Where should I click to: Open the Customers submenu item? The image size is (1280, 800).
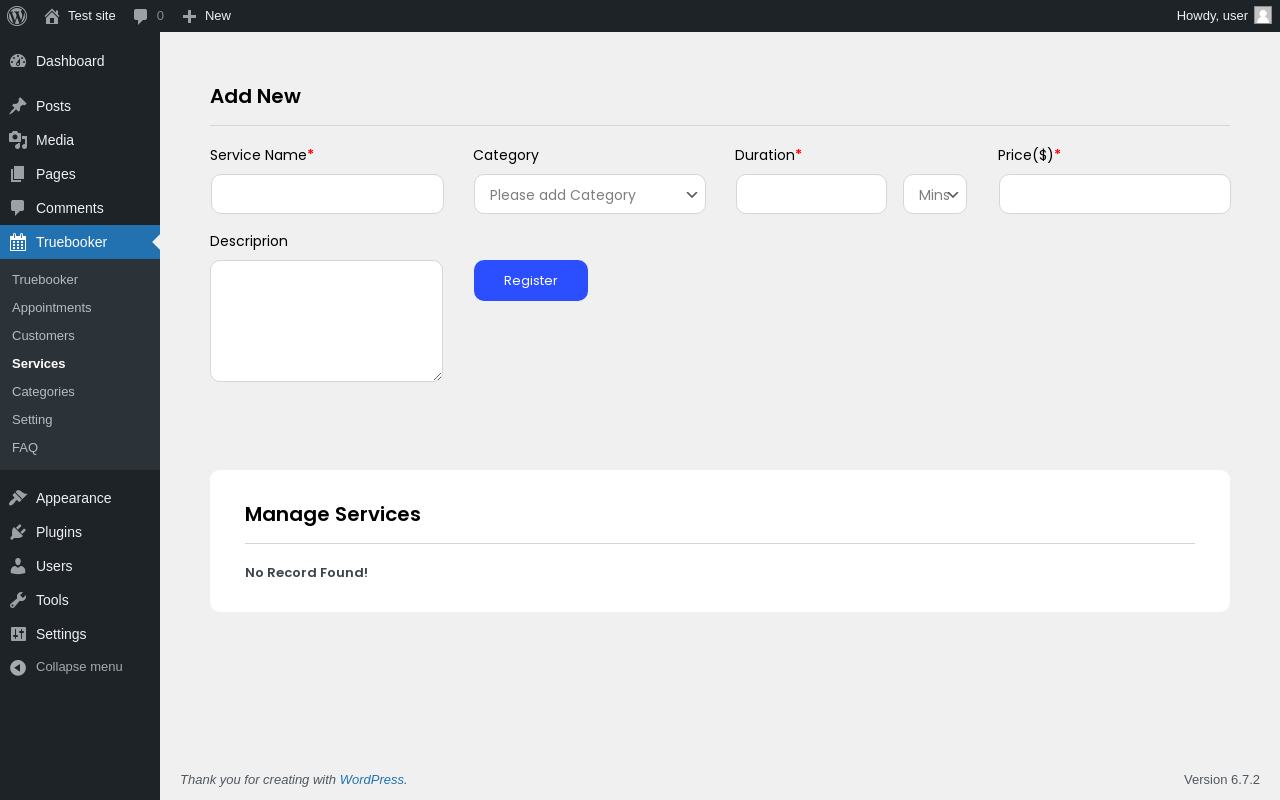pos(43,336)
